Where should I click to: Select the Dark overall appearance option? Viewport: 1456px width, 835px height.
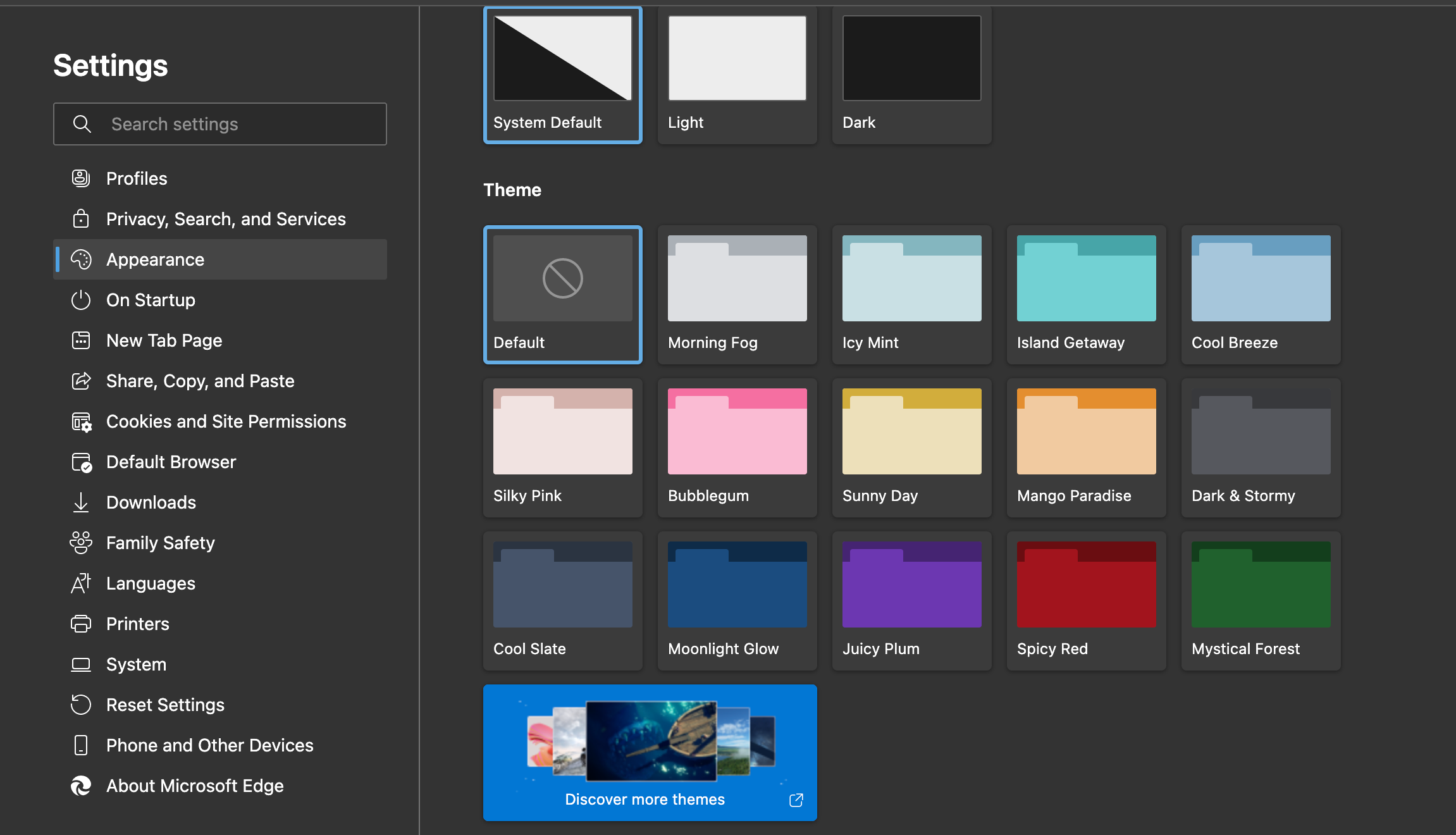tap(911, 75)
